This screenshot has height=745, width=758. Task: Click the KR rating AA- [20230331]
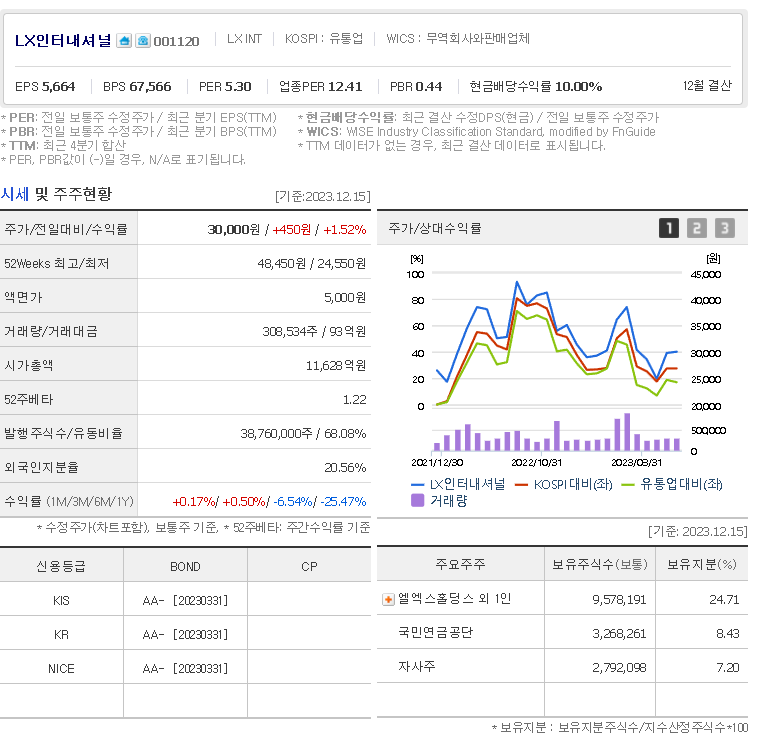point(185,634)
